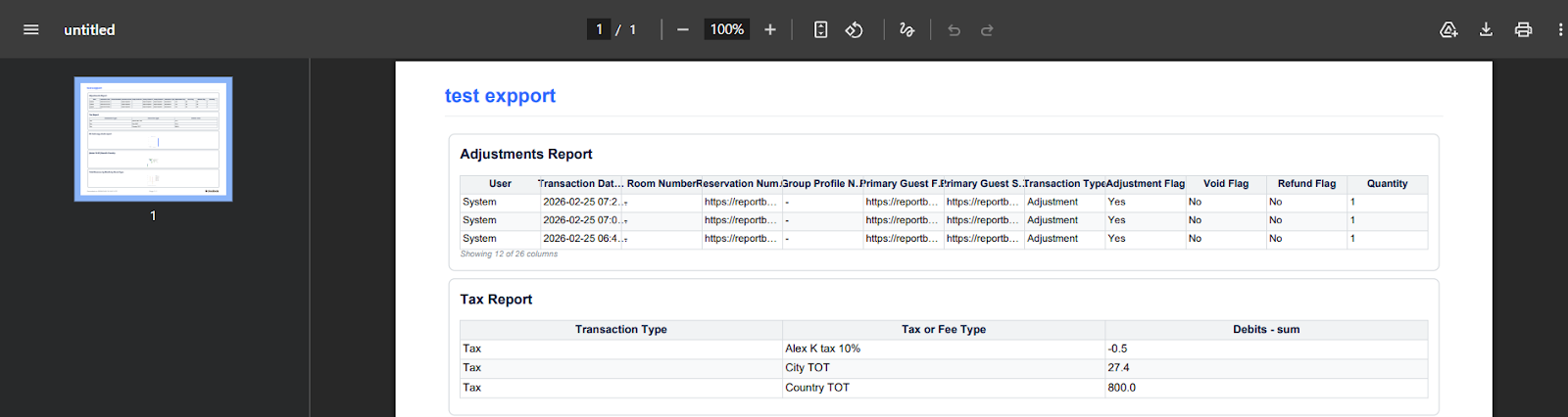Print the document
1568x417 pixels.
pos(1523,29)
